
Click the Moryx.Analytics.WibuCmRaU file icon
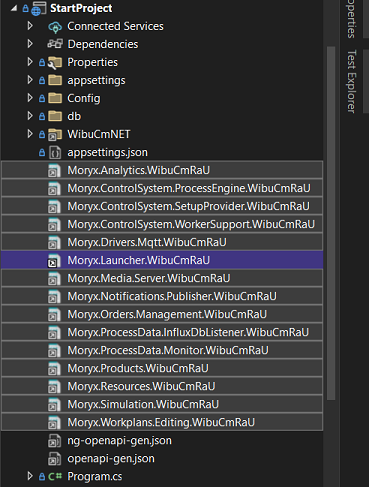point(54,170)
